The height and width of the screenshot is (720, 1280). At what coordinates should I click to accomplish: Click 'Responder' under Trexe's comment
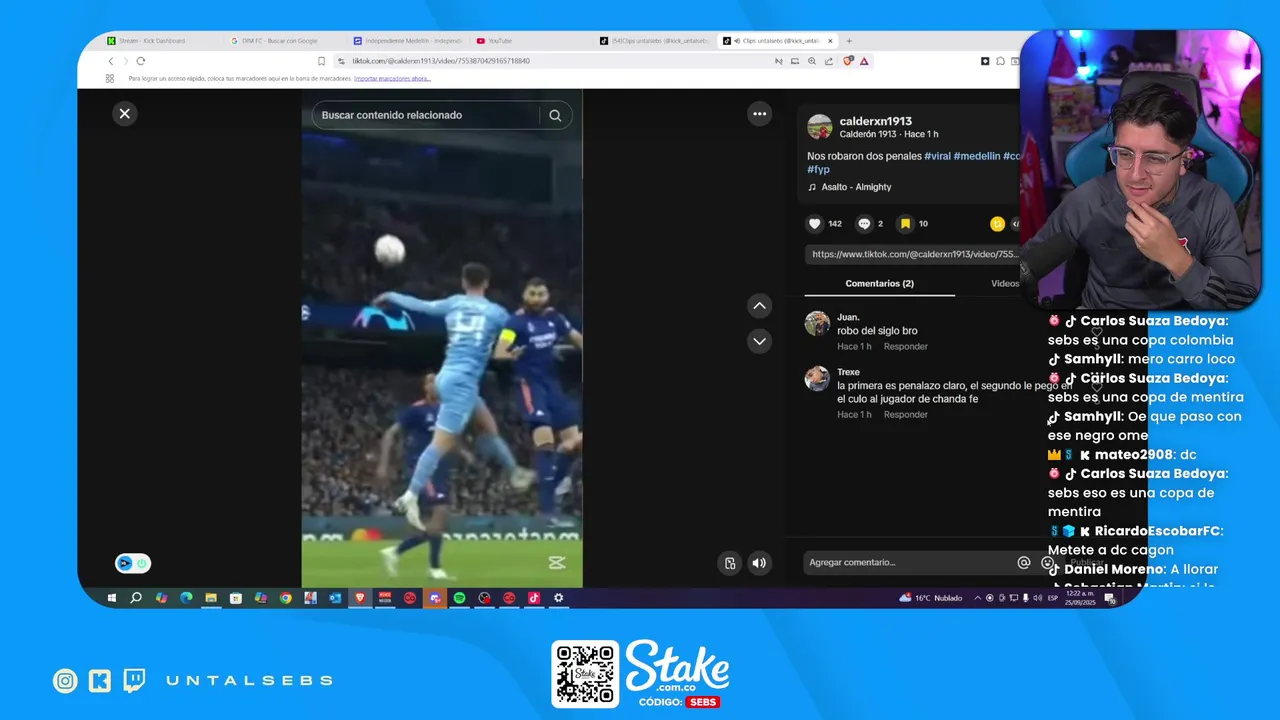[x=906, y=414]
